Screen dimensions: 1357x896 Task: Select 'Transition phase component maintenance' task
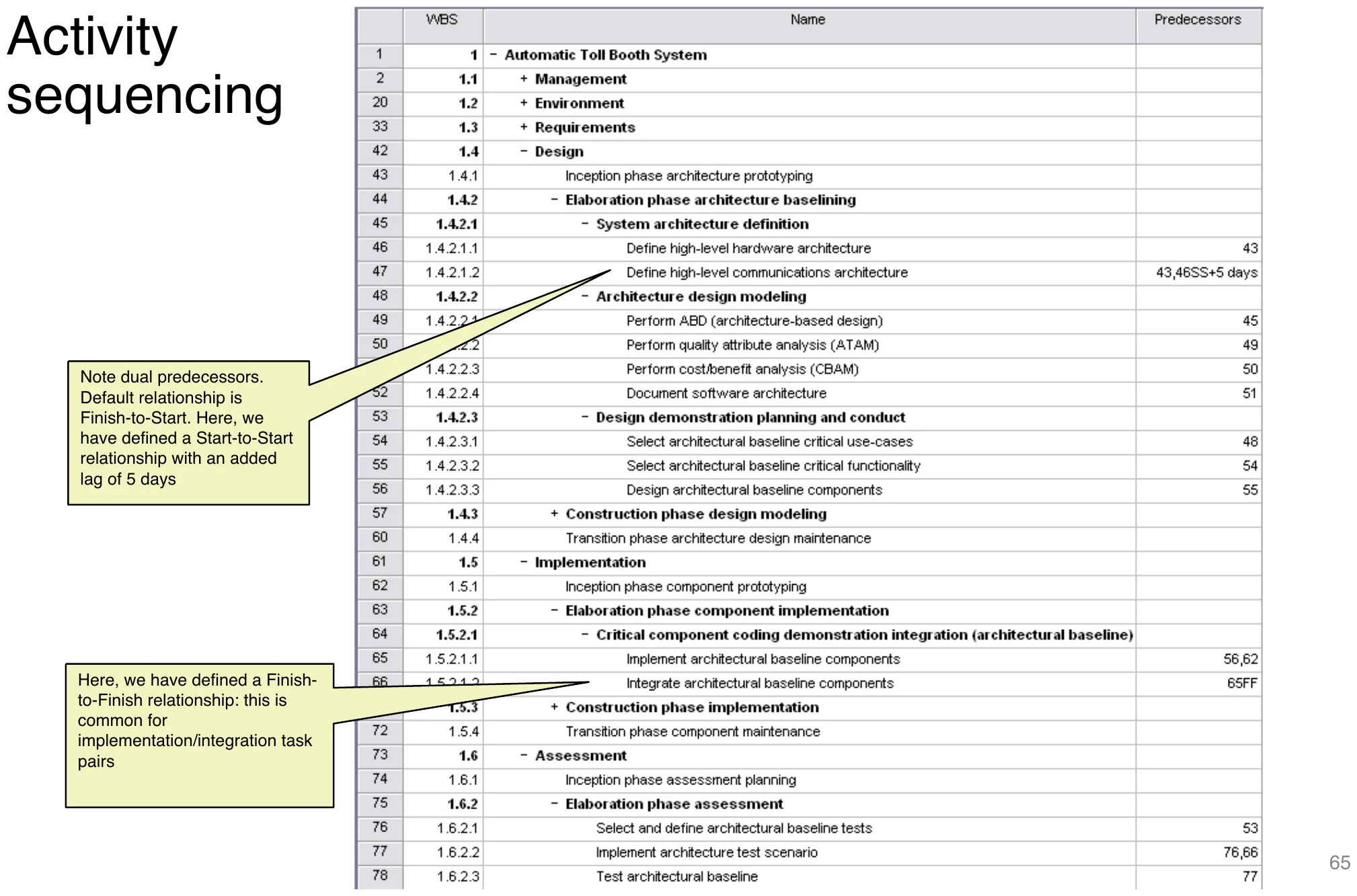point(693,732)
